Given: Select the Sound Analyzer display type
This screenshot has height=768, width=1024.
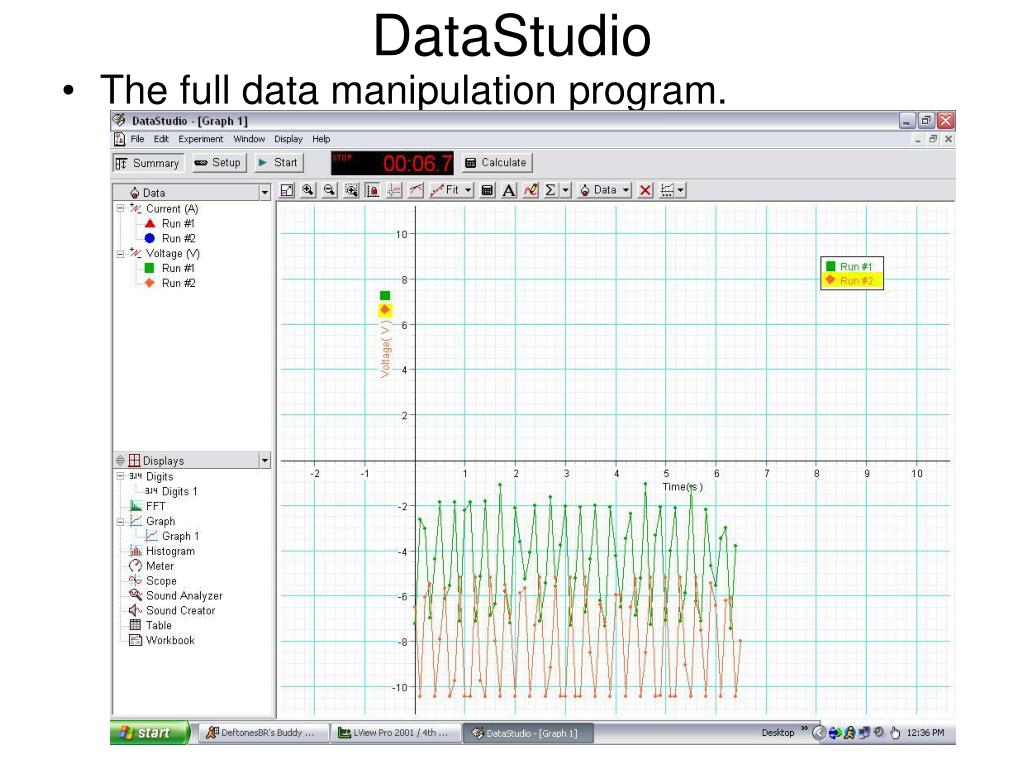Looking at the screenshot, I should 184,596.
